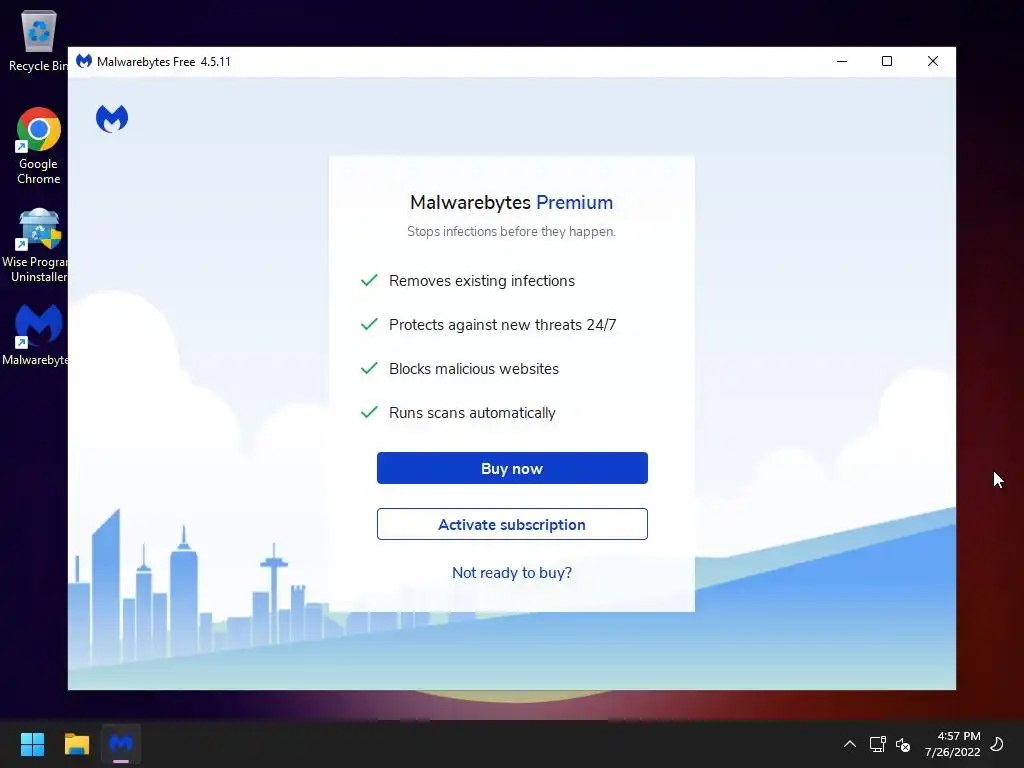Show hidden system tray icons

(850, 744)
